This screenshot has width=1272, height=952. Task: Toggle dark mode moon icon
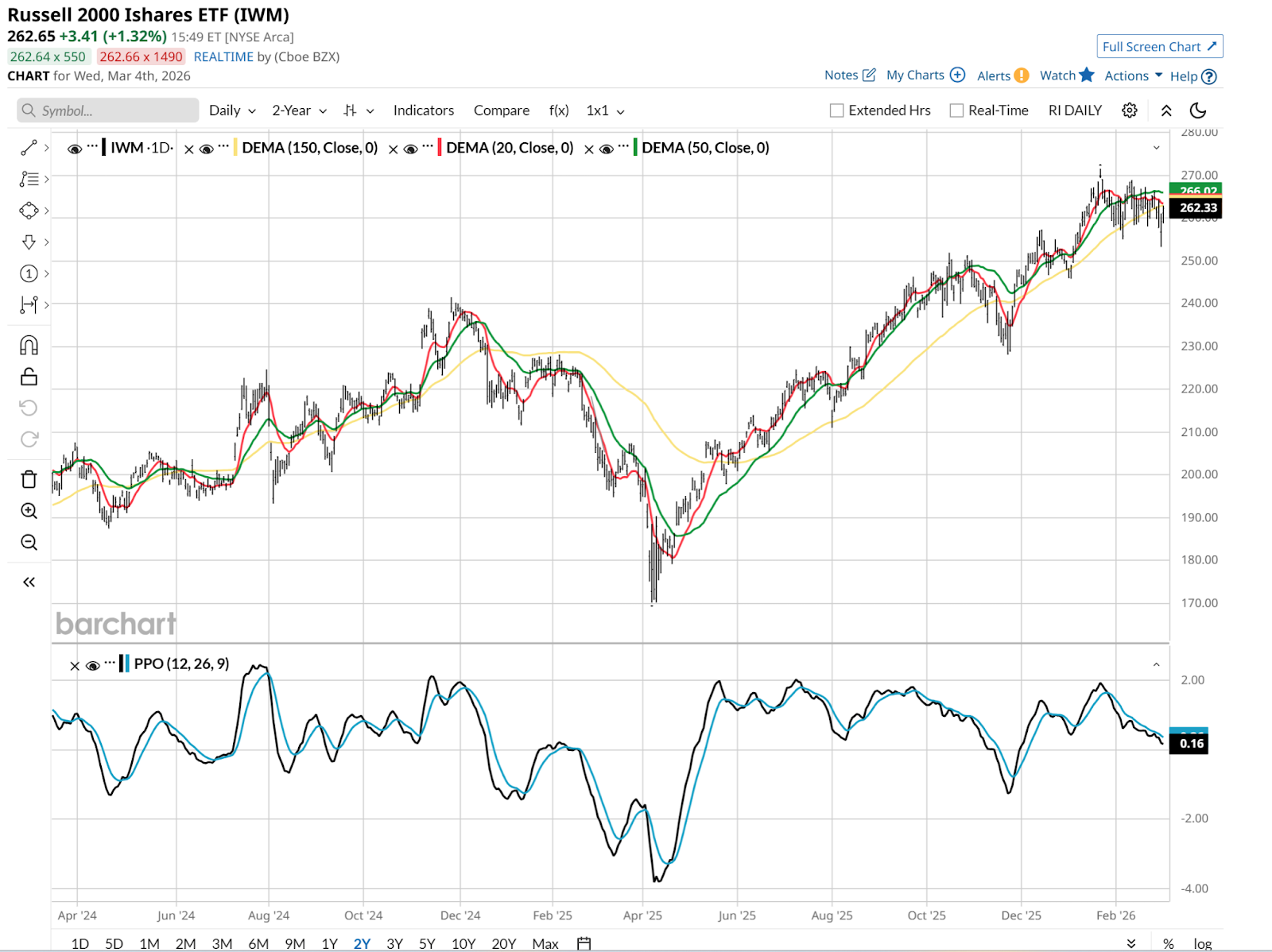[1198, 110]
